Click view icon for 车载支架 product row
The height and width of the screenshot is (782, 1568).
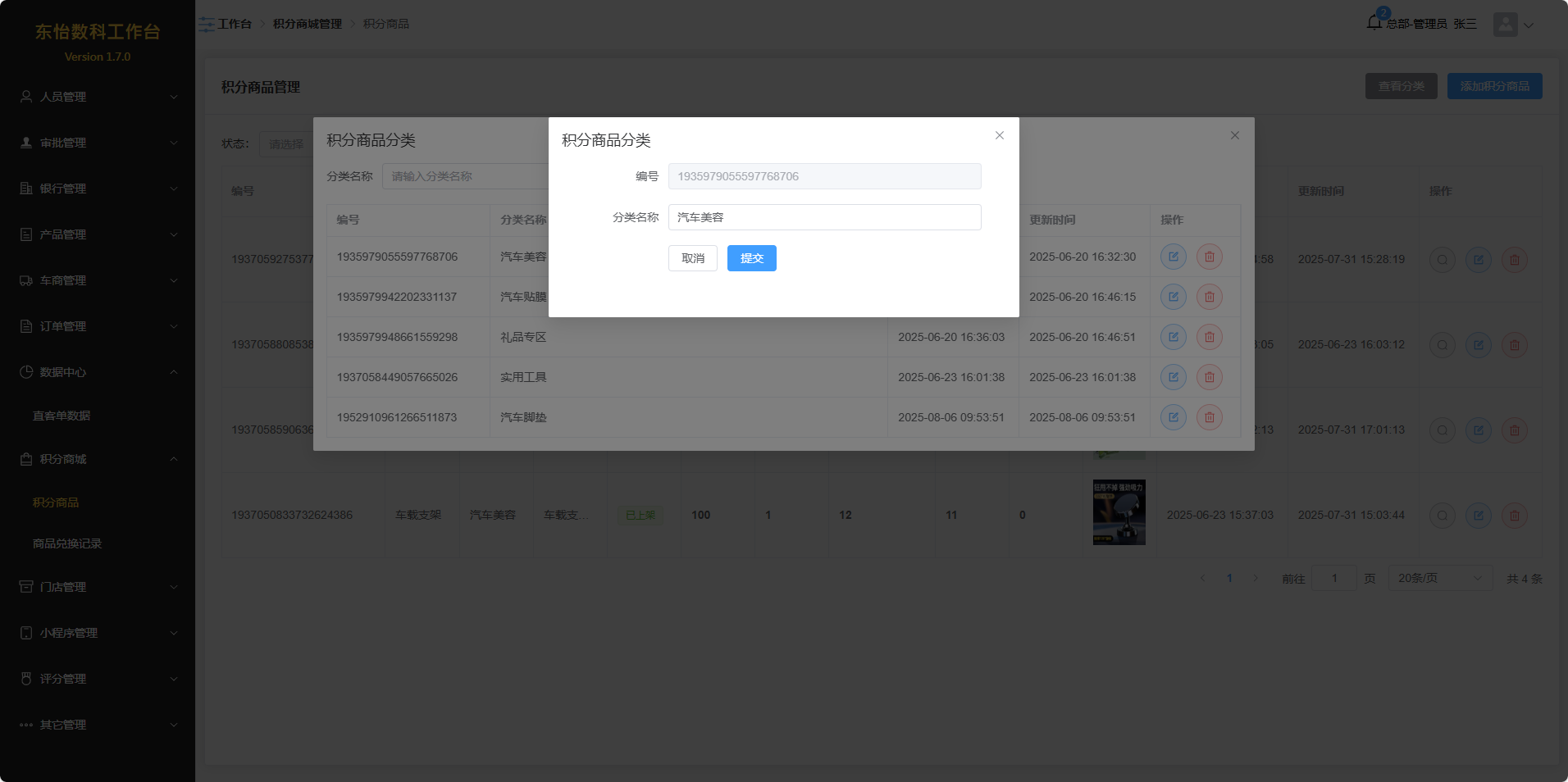tap(1442, 516)
